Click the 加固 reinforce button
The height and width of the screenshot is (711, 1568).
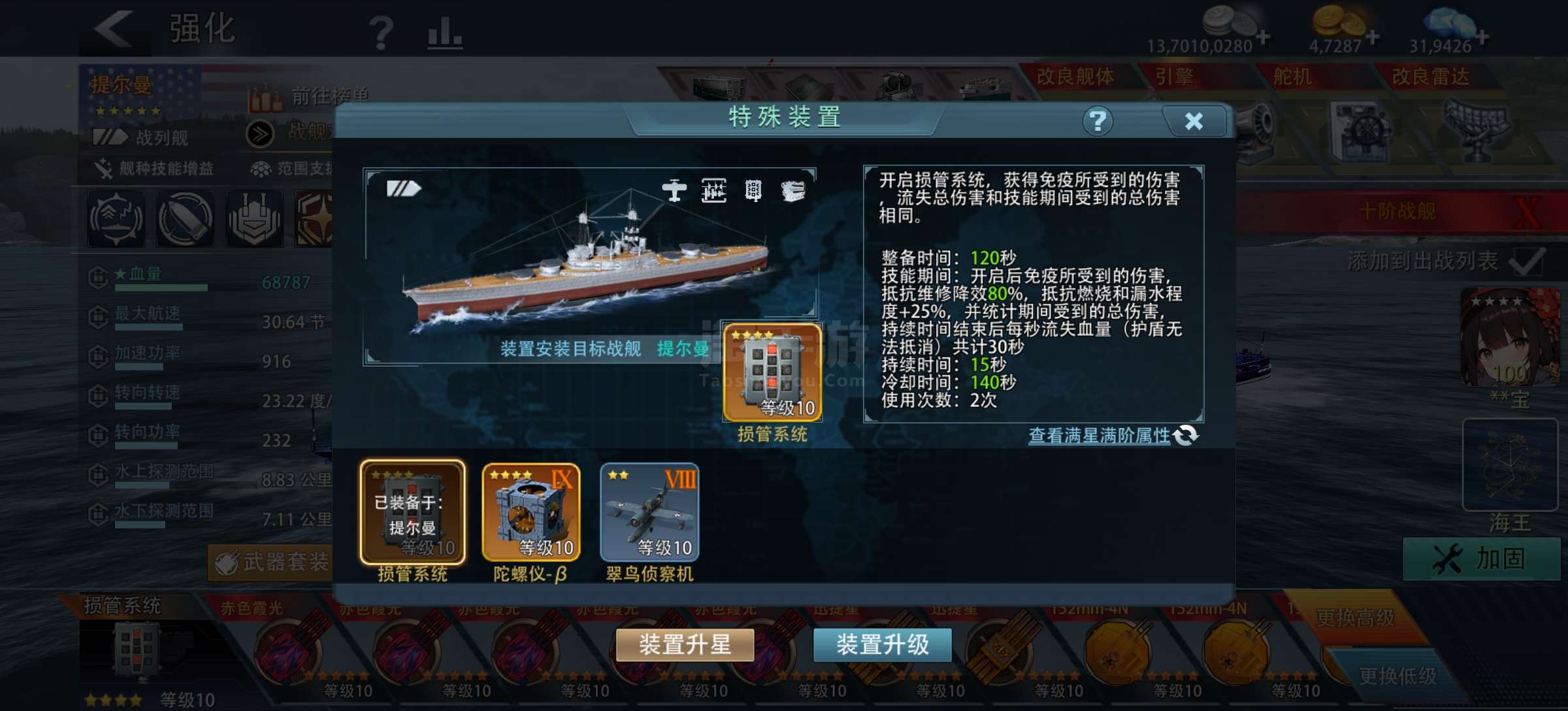click(1482, 559)
